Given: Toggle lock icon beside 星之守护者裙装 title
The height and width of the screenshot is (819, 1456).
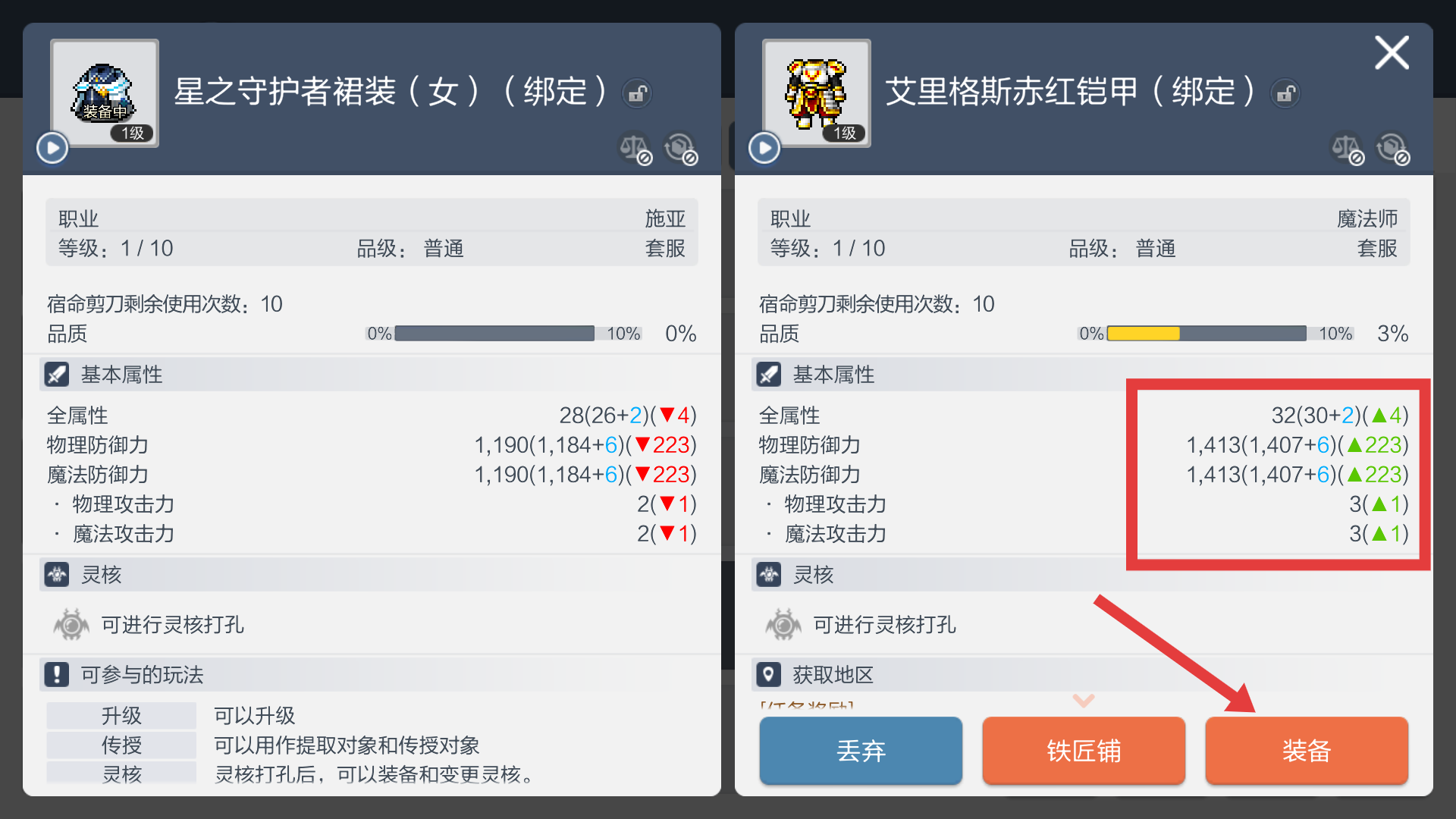Looking at the screenshot, I should pos(637,93).
